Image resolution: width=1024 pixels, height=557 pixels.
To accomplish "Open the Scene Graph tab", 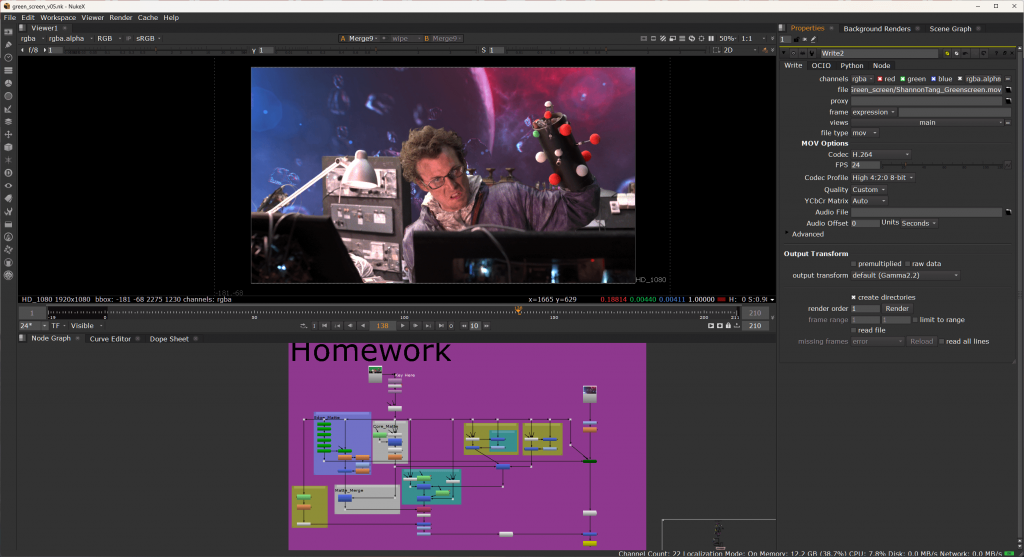I will click(950, 29).
